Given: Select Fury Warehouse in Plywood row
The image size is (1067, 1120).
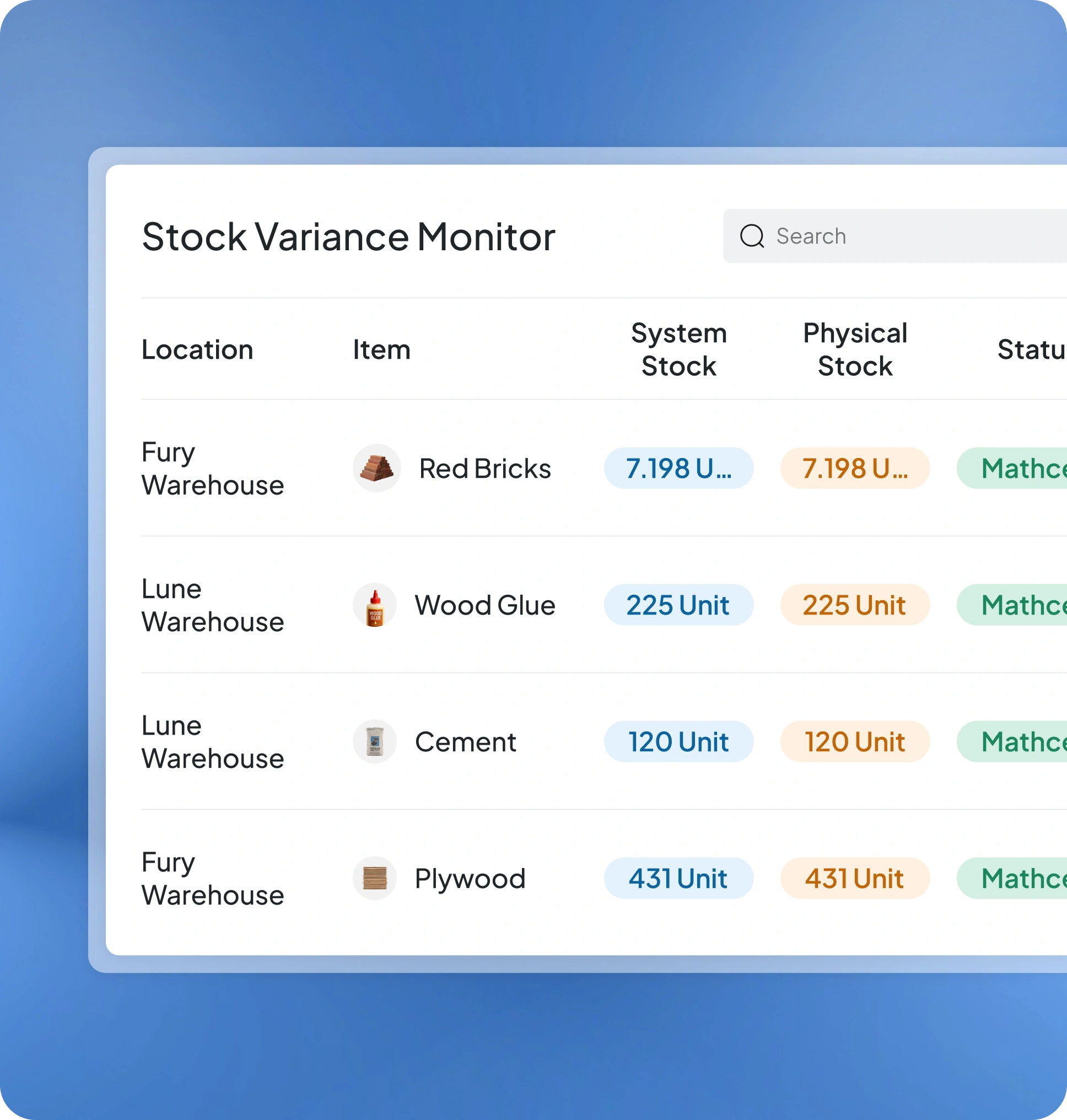Looking at the screenshot, I should pyautogui.click(x=213, y=878).
